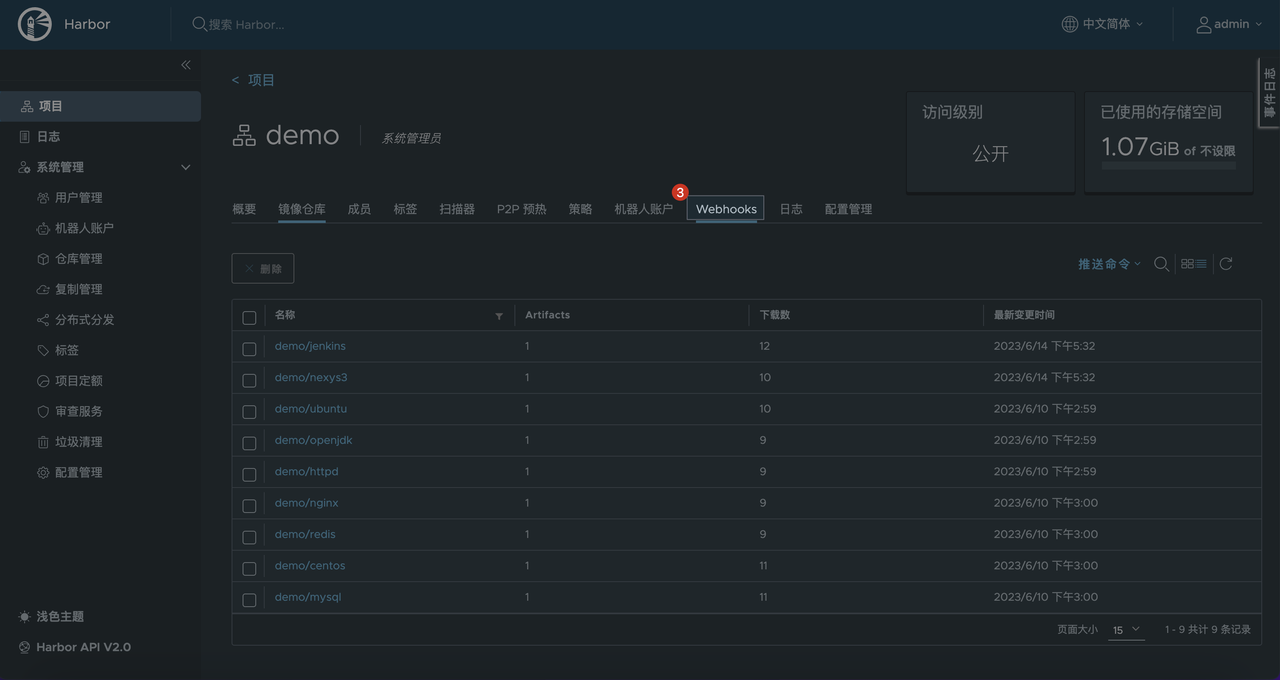The height and width of the screenshot is (680, 1280).
Task: Select the demo/jenkins row checkbox
Action: (x=249, y=349)
